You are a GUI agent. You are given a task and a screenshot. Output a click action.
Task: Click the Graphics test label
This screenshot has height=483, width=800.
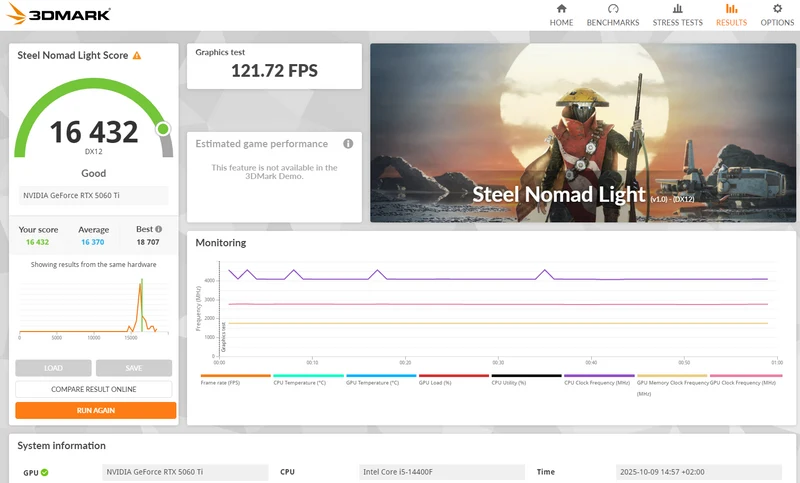pos(220,52)
